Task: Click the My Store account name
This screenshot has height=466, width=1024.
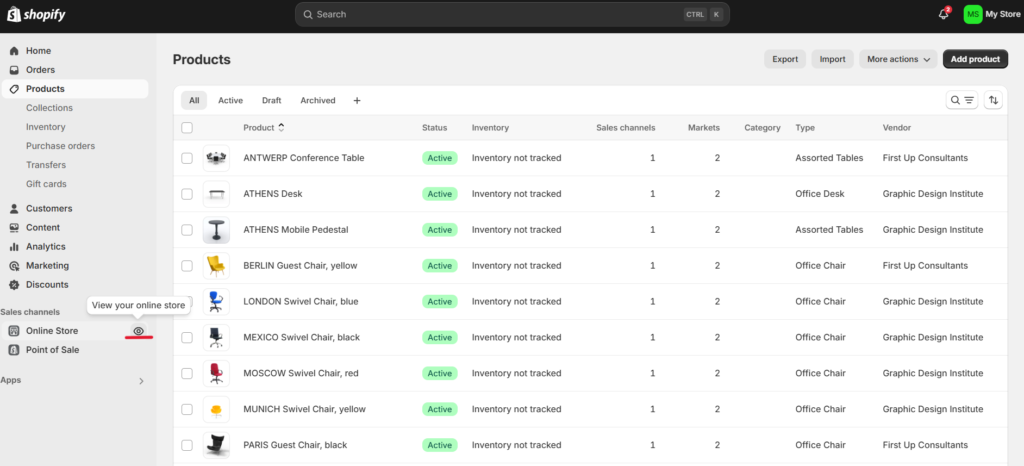Action: pos(1002,14)
